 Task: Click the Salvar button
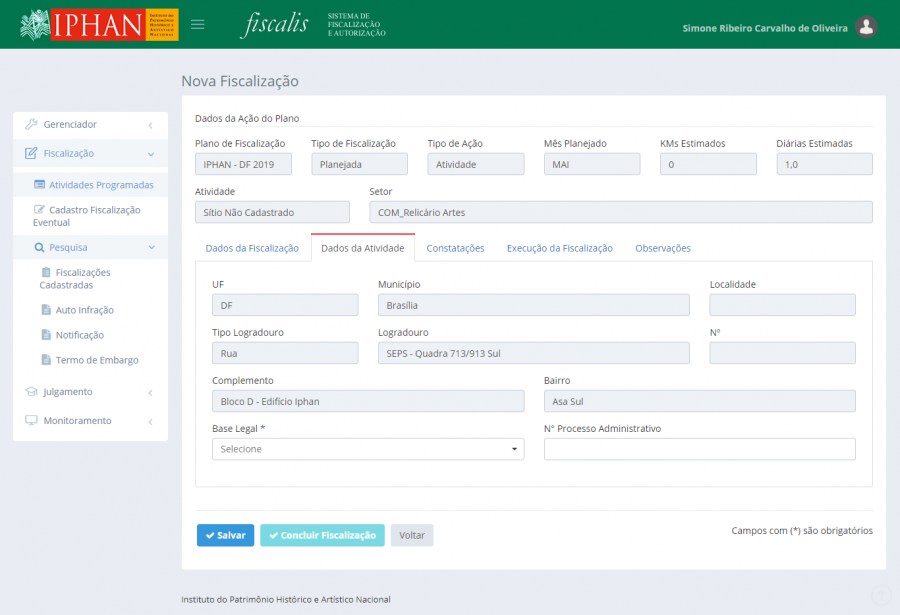pyautogui.click(x=225, y=535)
